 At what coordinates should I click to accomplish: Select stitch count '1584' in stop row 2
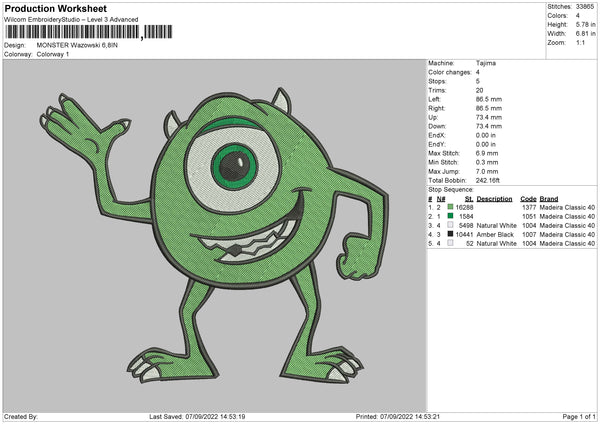pos(466,217)
